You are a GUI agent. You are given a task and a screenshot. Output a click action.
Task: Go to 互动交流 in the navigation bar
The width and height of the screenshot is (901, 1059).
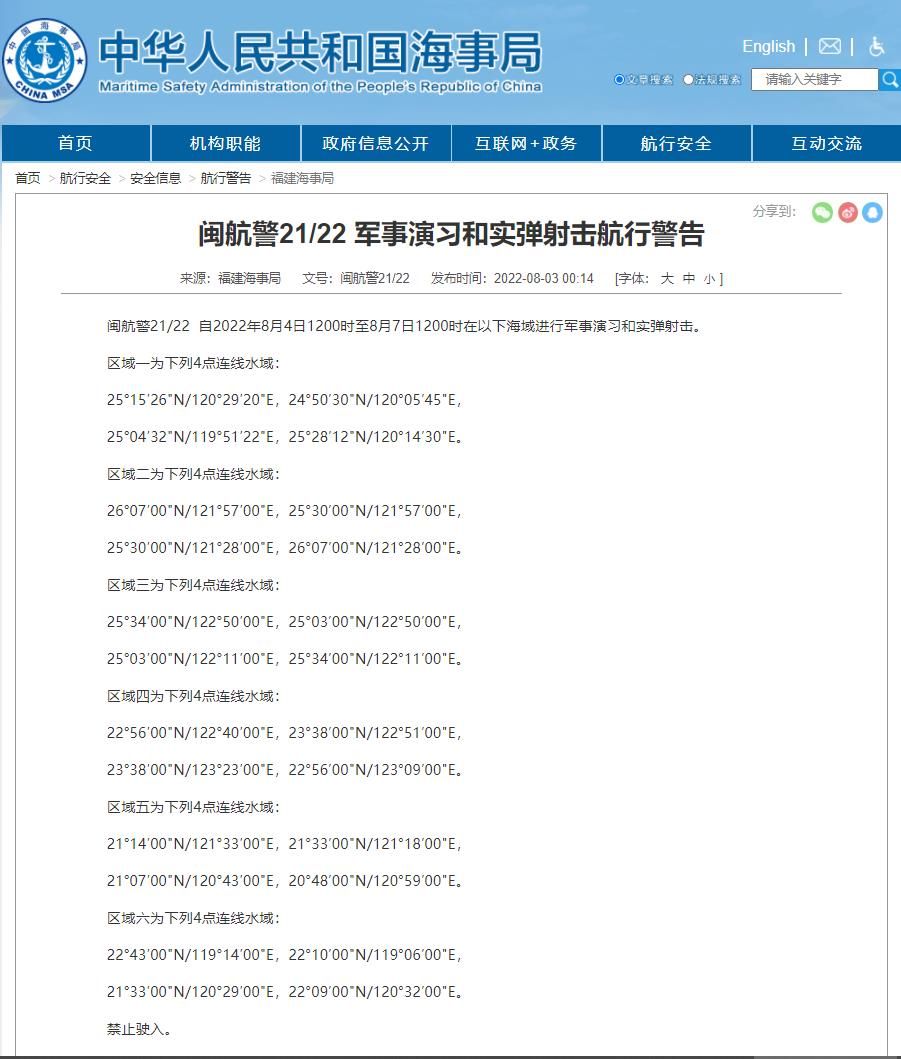pyautogui.click(x=826, y=143)
